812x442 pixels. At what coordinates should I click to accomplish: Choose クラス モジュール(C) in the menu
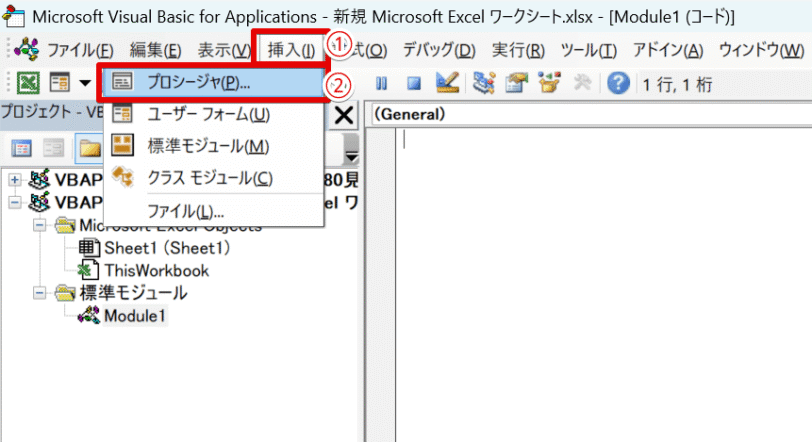209,178
